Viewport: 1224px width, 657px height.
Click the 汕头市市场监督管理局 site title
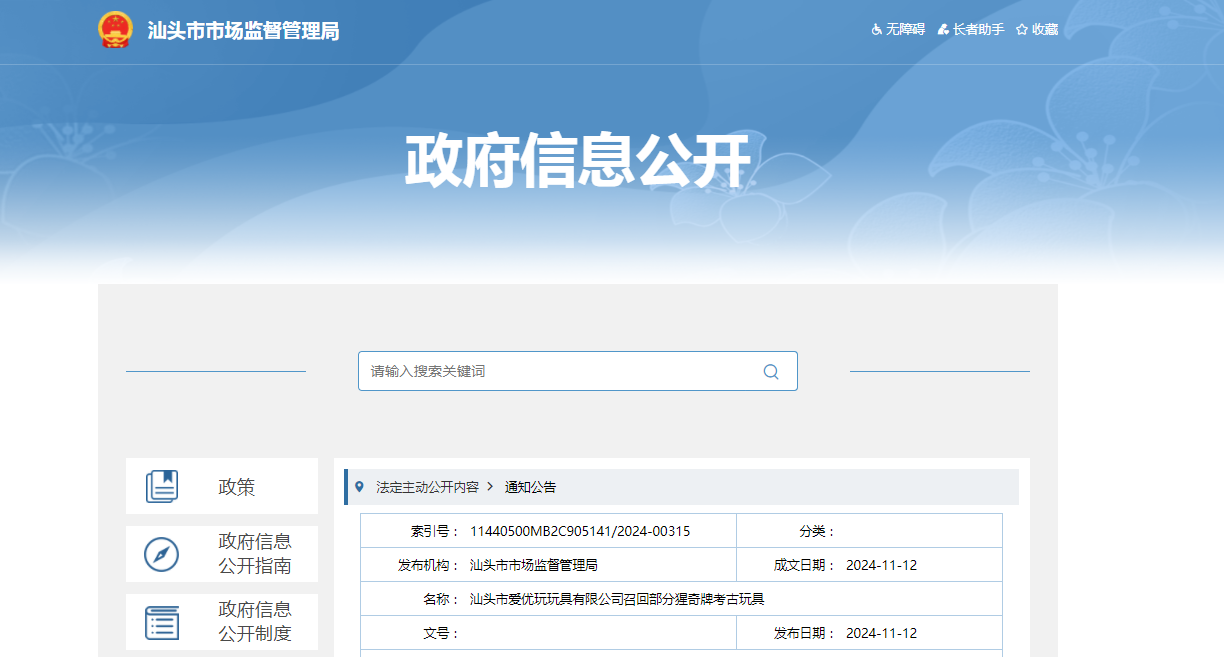click(243, 31)
